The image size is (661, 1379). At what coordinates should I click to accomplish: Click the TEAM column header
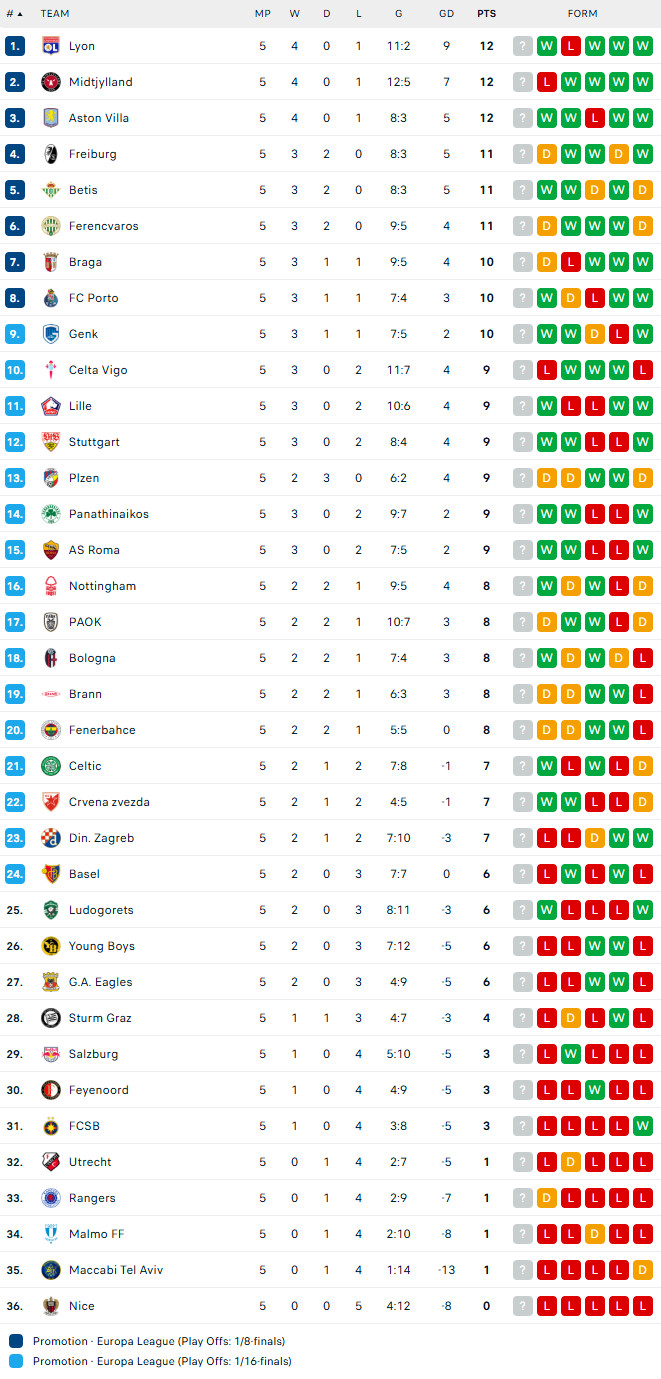pyautogui.click(x=55, y=14)
